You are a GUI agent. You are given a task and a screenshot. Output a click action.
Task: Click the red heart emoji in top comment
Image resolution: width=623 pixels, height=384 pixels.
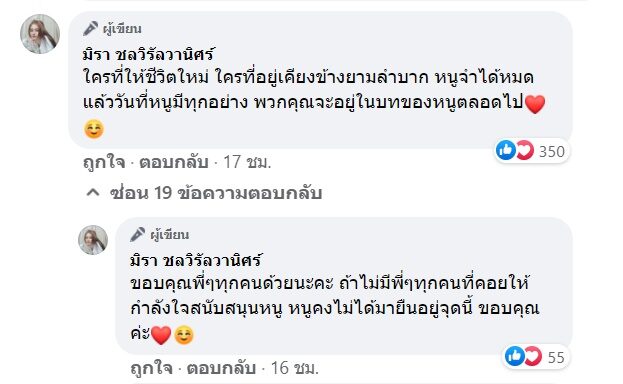coord(535,104)
